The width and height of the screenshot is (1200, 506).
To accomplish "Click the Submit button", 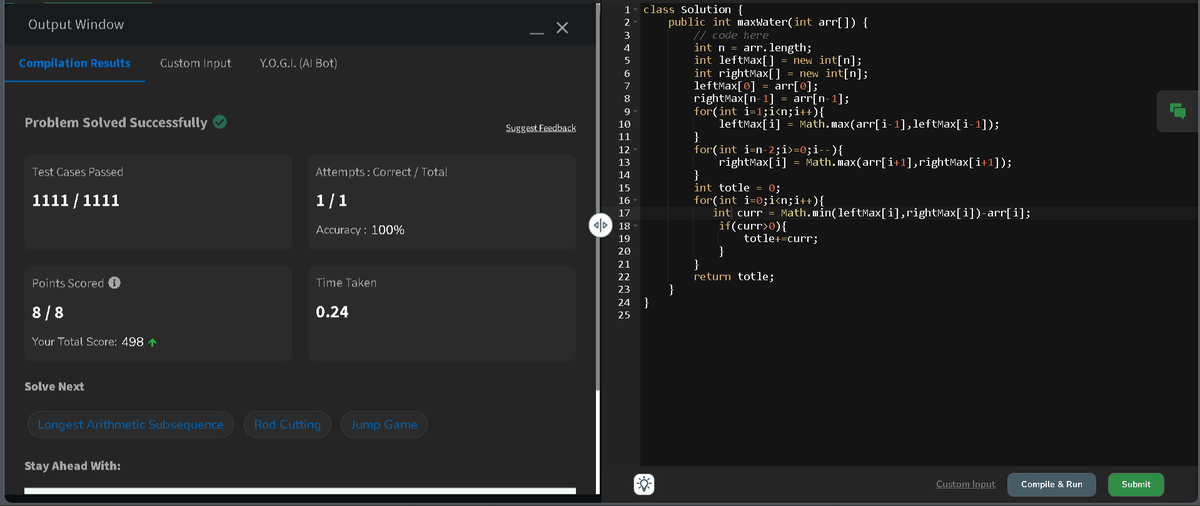I will 1136,484.
